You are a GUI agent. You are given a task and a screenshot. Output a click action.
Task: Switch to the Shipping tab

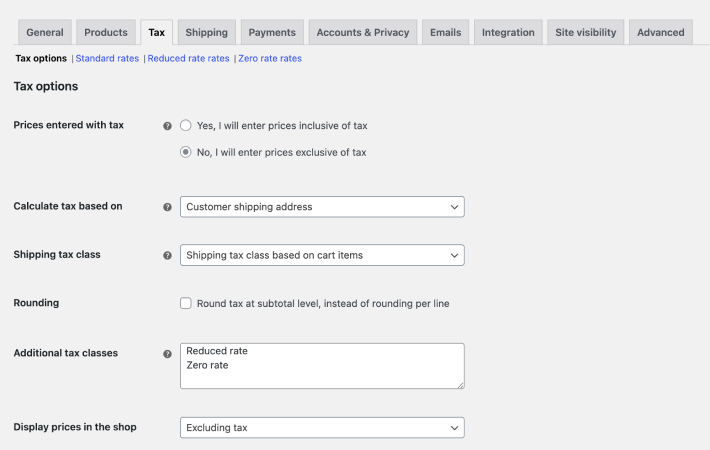pos(206,33)
